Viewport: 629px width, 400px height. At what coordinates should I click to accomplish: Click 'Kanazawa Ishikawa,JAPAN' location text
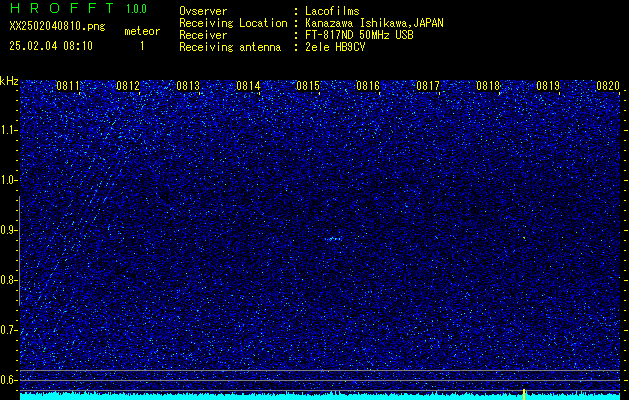tap(374, 23)
